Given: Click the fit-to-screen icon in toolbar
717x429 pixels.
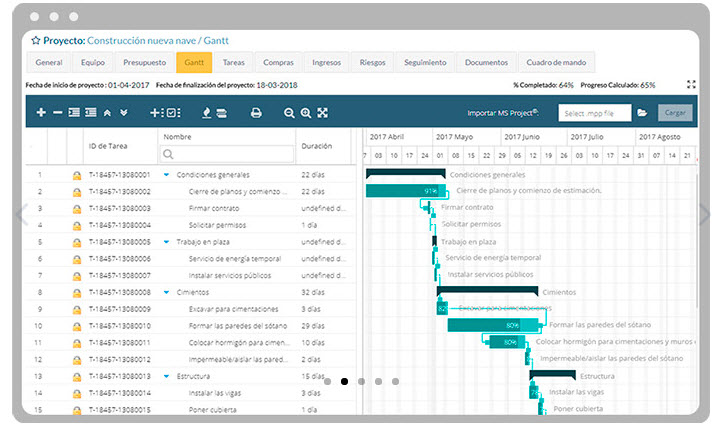Looking at the screenshot, I should tap(322, 113).
